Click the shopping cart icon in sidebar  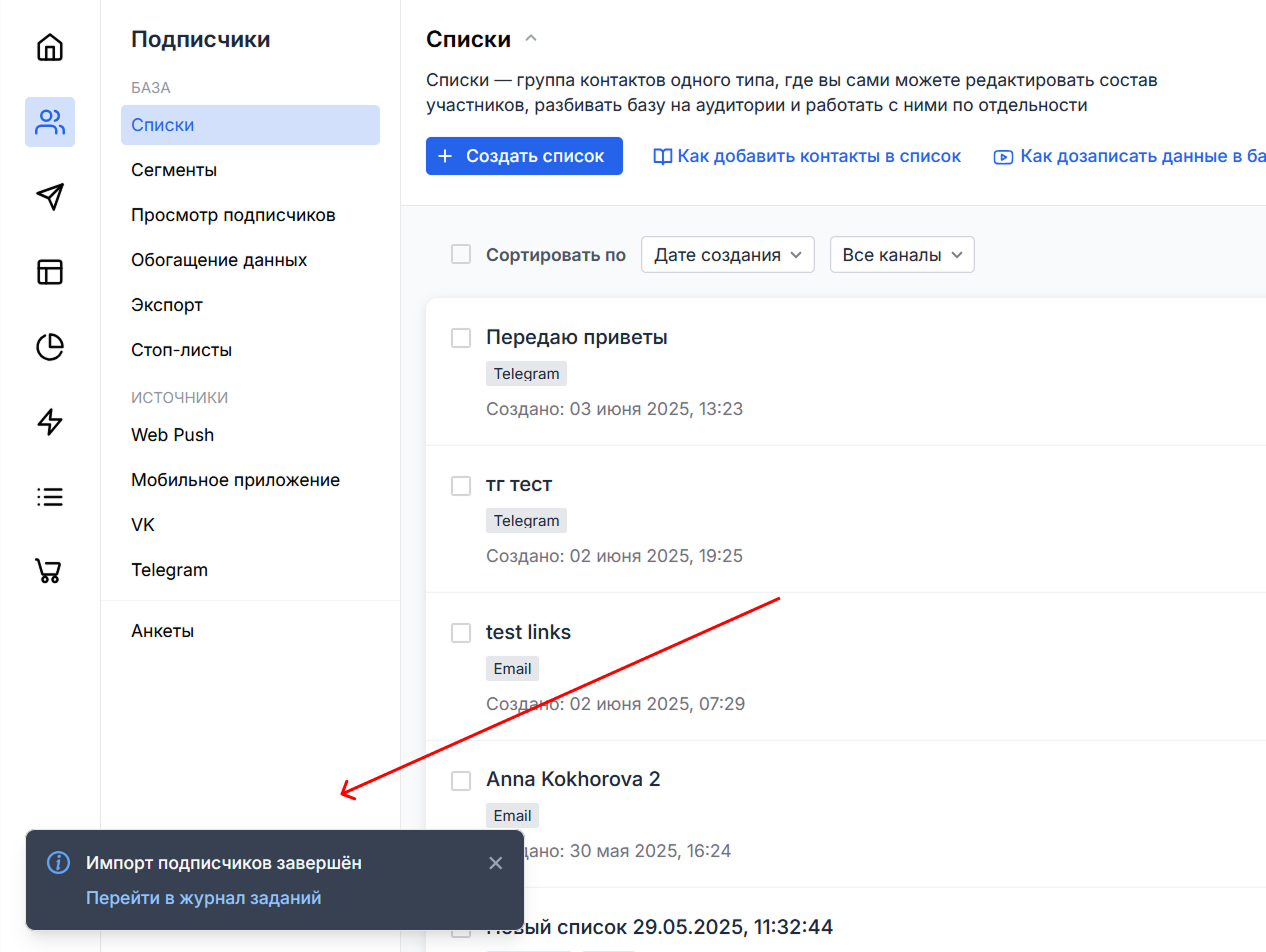pyautogui.click(x=49, y=571)
